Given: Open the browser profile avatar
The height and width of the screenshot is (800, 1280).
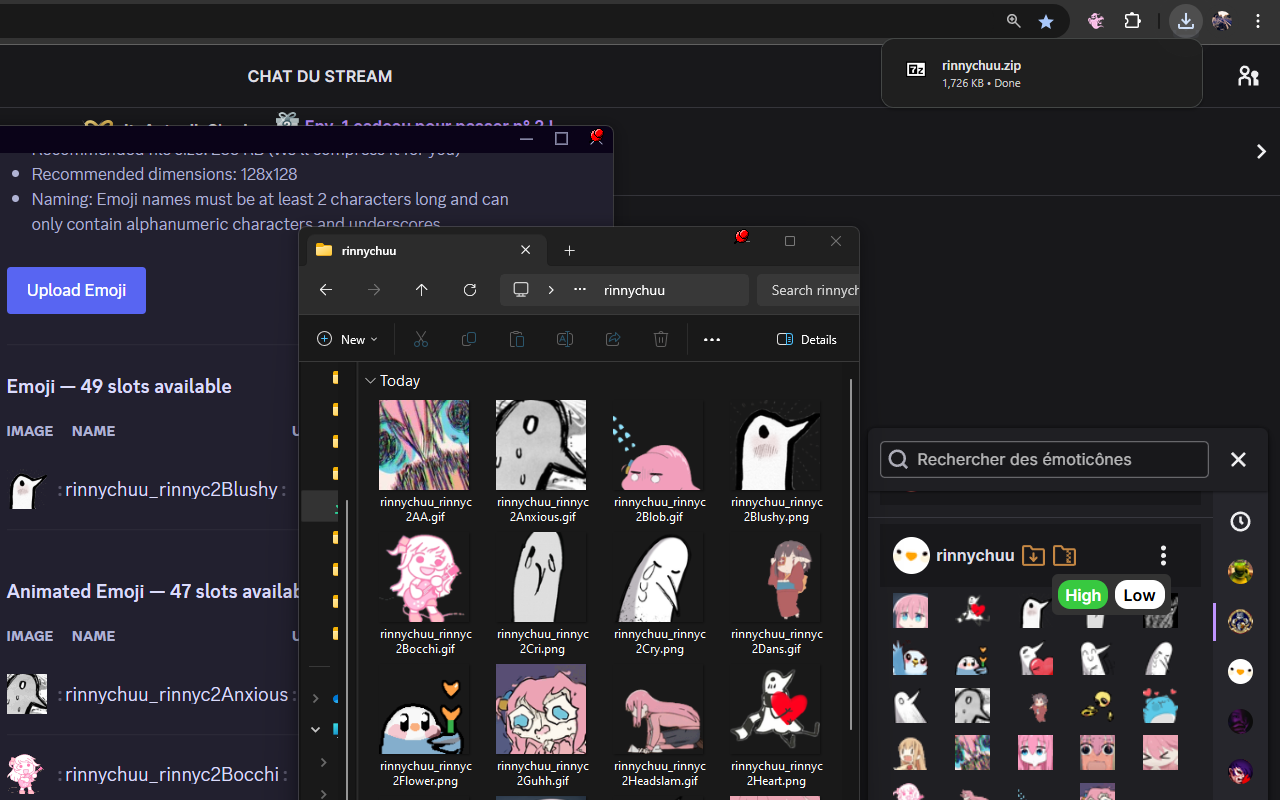Looking at the screenshot, I should pos(1222,21).
